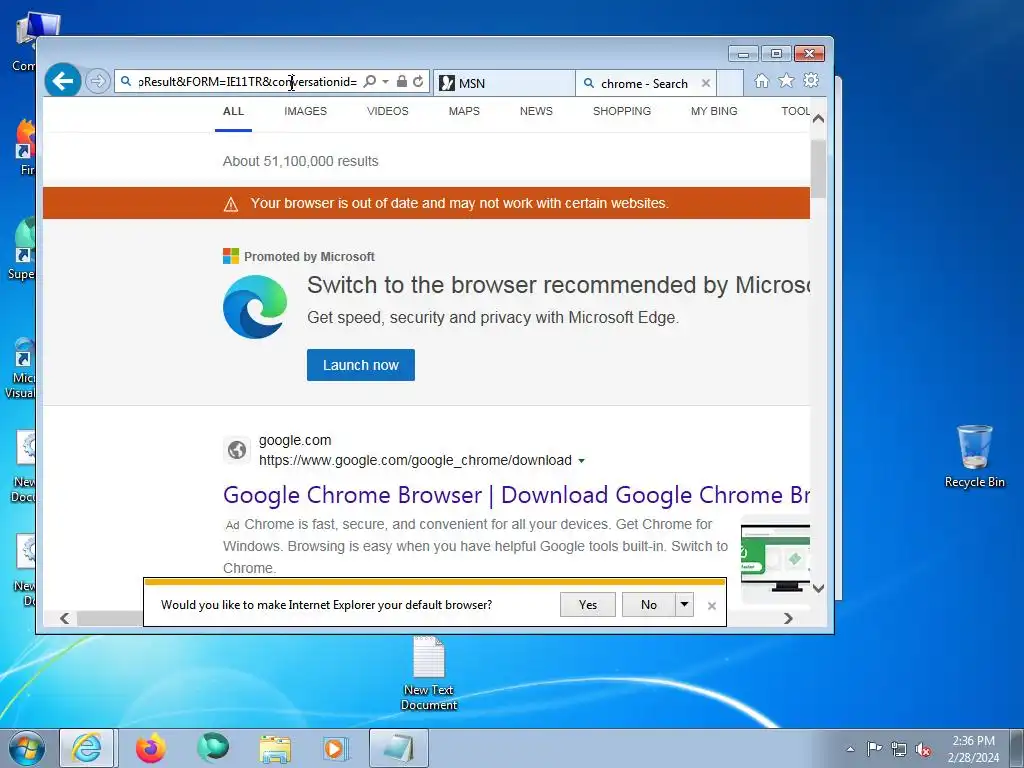Click Yes to set default browser
The height and width of the screenshot is (768, 1024).
588,605
